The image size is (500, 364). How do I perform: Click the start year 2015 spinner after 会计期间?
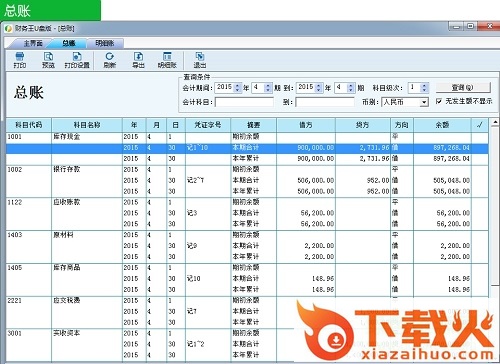237,88
